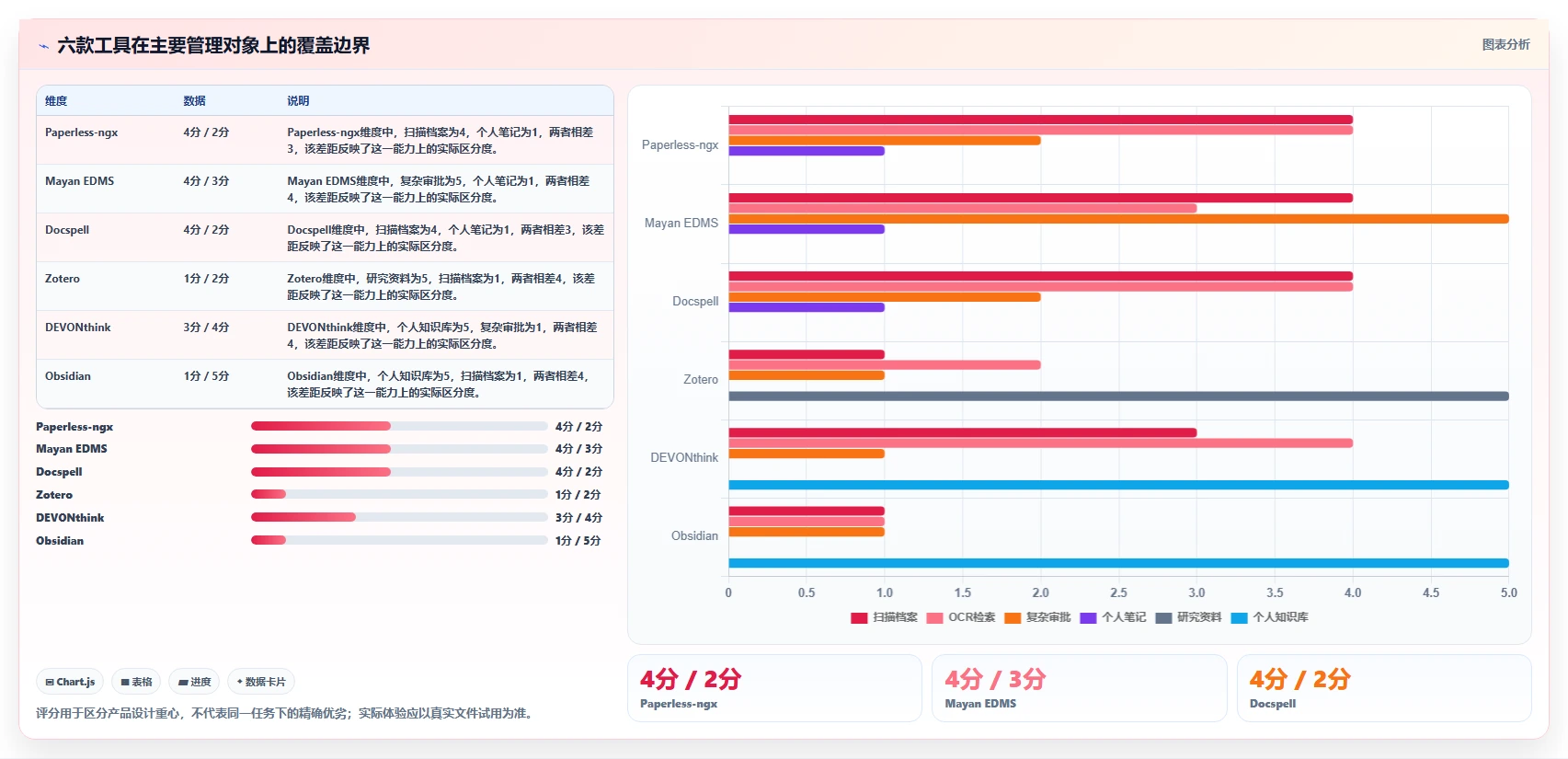
Task: Click the DEVONthink label on the chart axis
Action: 684,458
